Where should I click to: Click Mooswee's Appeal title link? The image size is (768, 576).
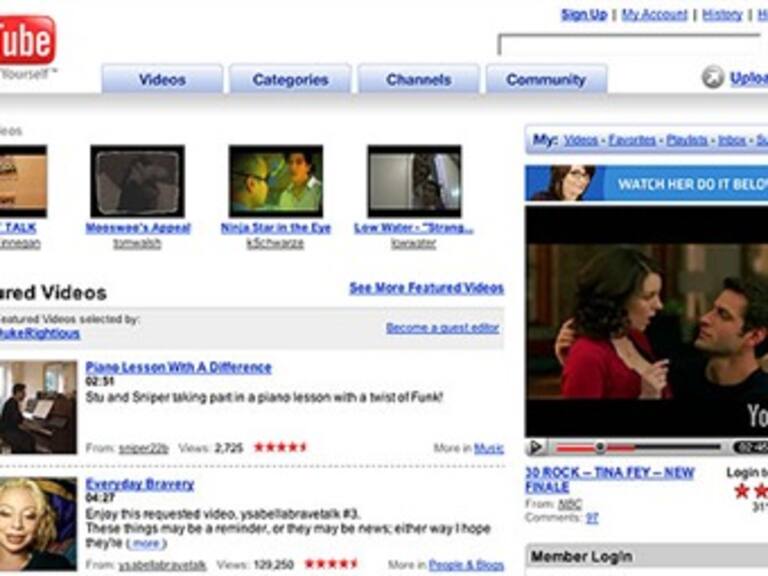(138, 228)
